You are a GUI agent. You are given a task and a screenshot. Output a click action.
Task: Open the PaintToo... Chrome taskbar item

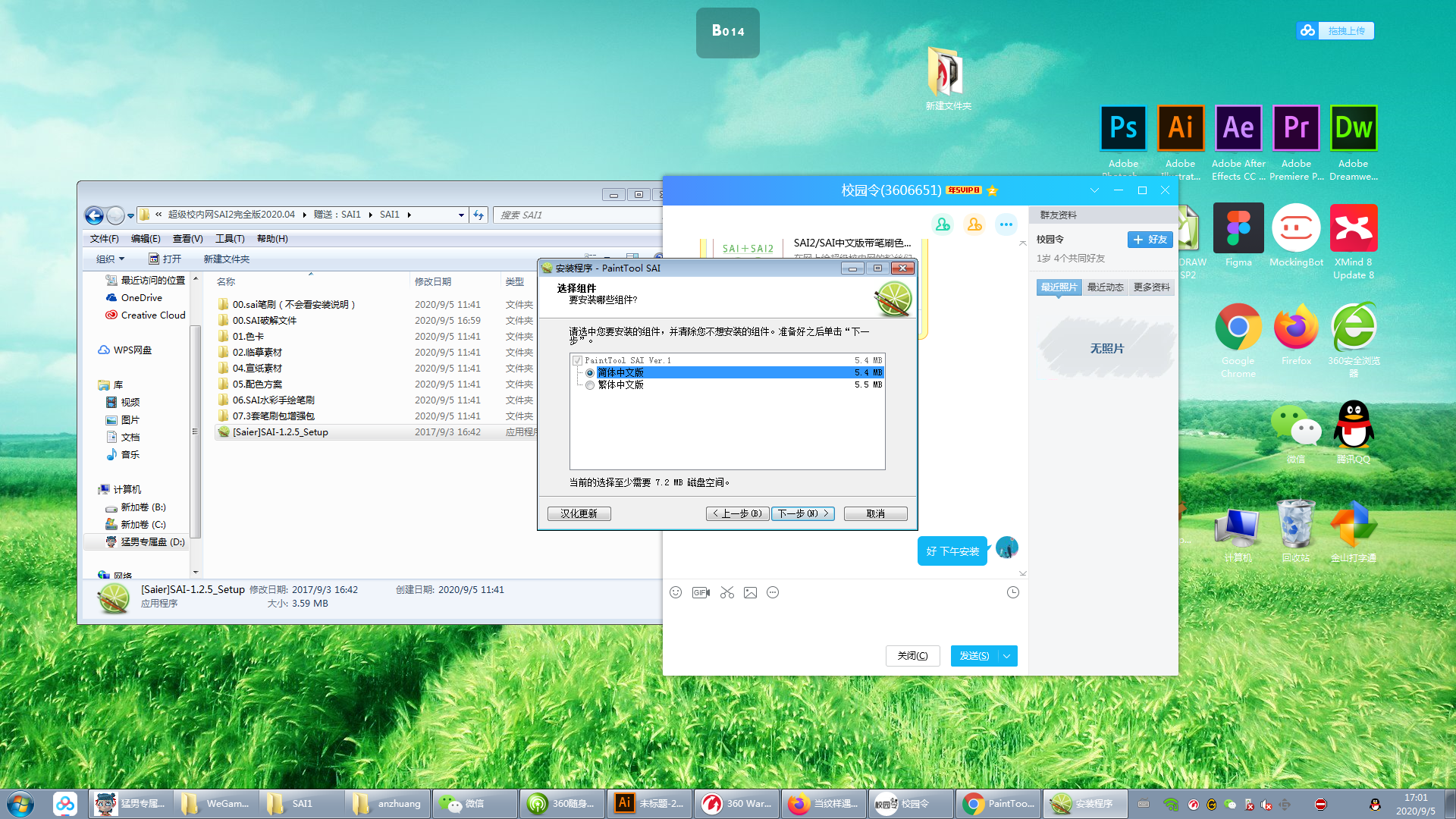(997, 804)
